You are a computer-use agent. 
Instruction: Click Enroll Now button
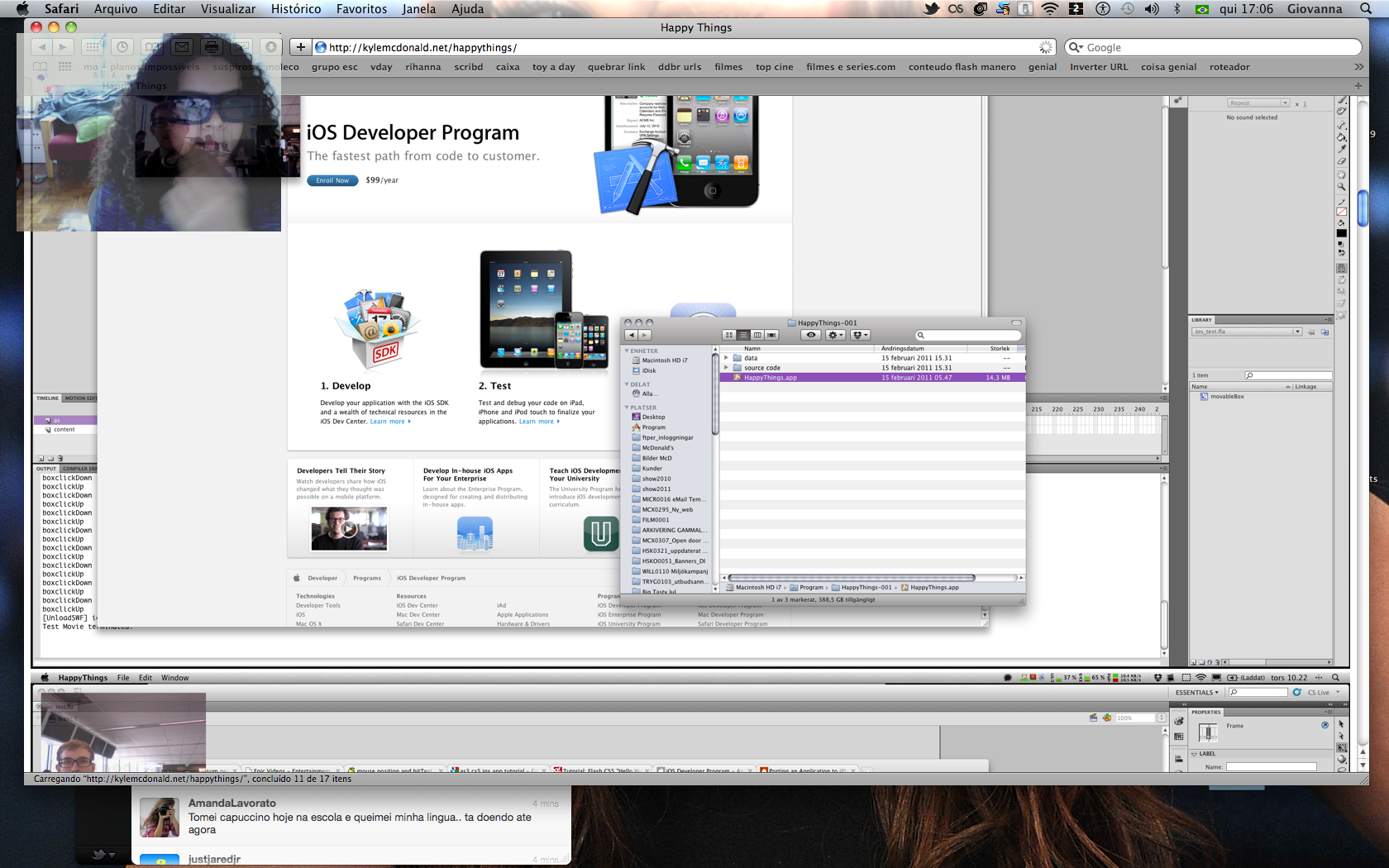(332, 180)
